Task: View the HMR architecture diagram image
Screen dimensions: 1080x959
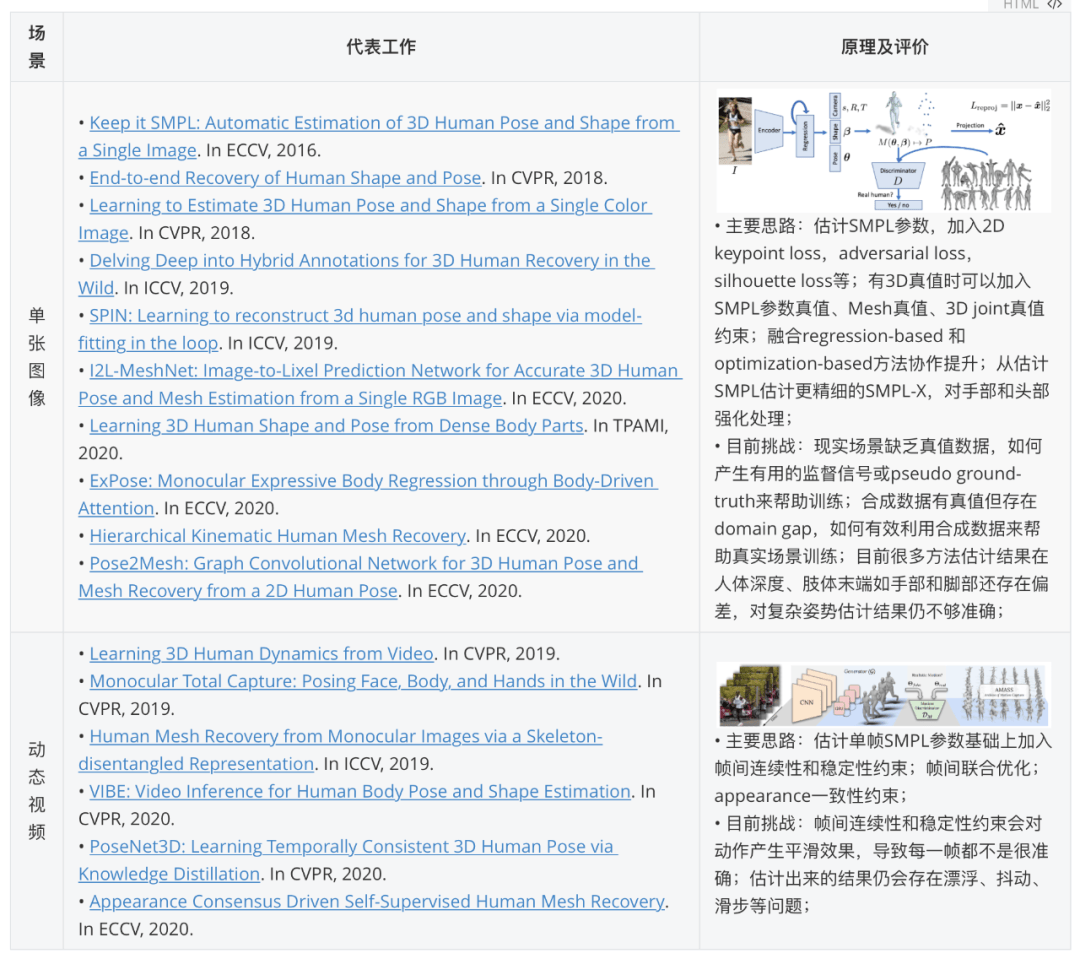Action: pyautogui.click(x=884, y=150)
